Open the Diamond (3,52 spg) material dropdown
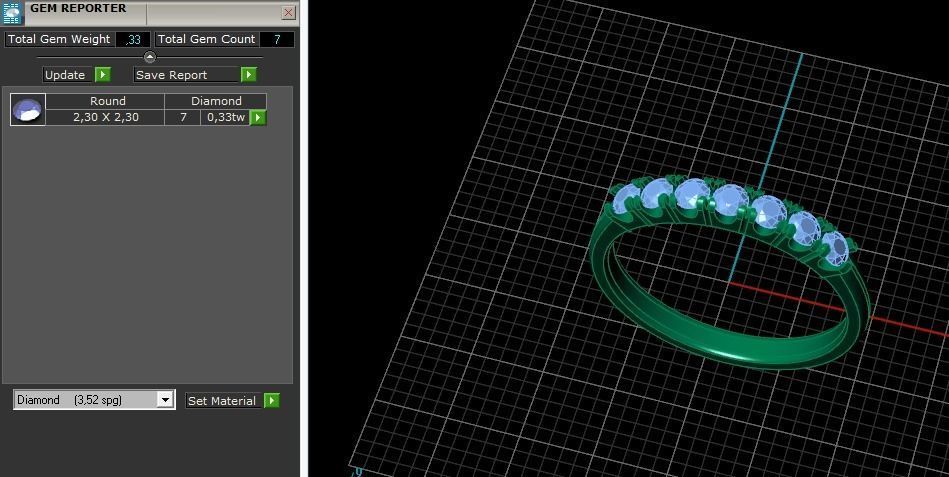The height and width of the screenshot is (477, 949). [x=94, y=400]
